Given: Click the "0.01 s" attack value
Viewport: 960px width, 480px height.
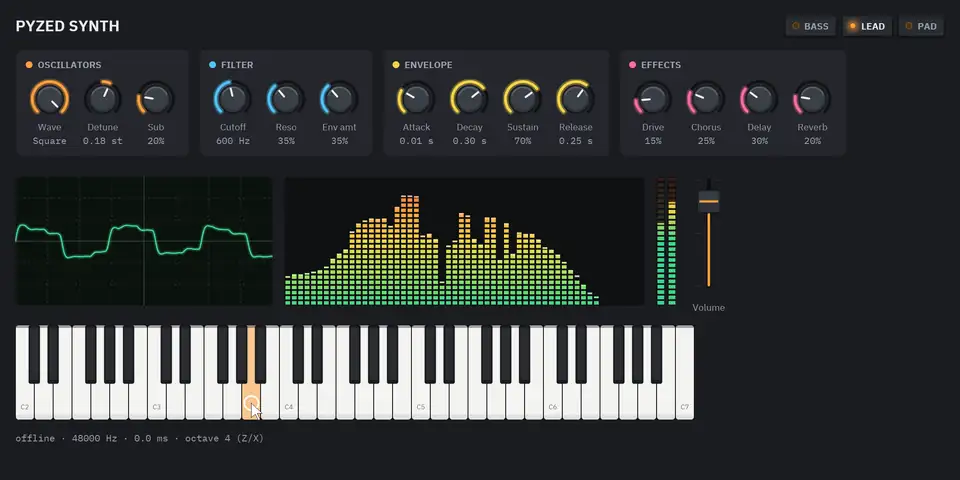Looking at the screenshot, I should click(416, 141).
